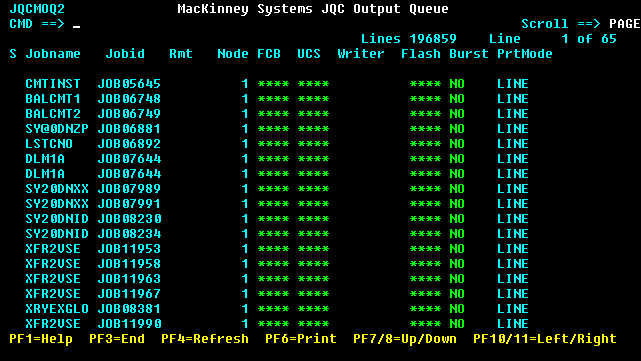Click job ID JOB11990
This screenshot has height=361, width=641.
point(129,324)
